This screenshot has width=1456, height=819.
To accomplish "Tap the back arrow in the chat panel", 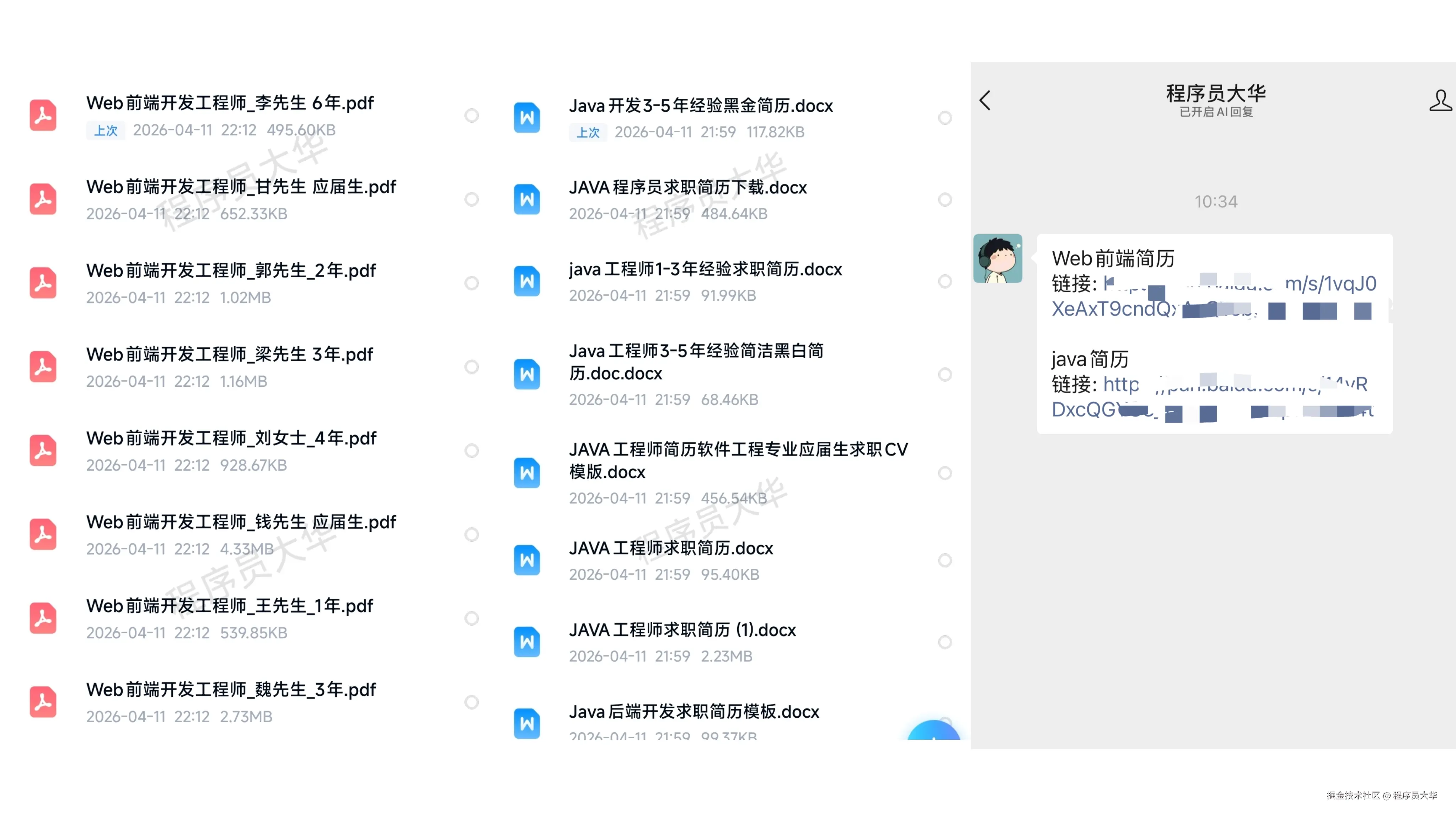I will tap(985, 101).
